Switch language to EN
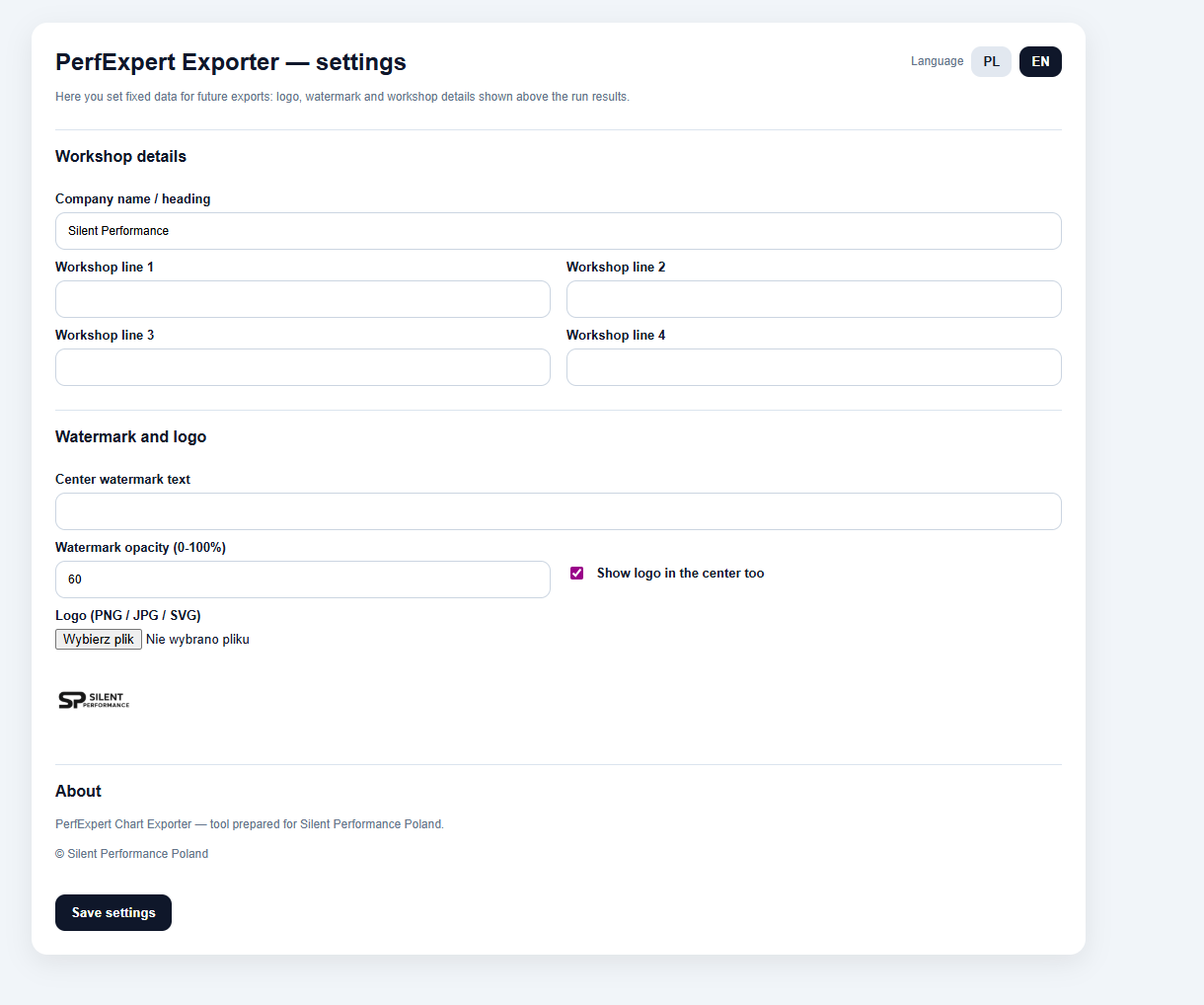The height and width of the screenshot is (1005, 1204). [1040, 61]
